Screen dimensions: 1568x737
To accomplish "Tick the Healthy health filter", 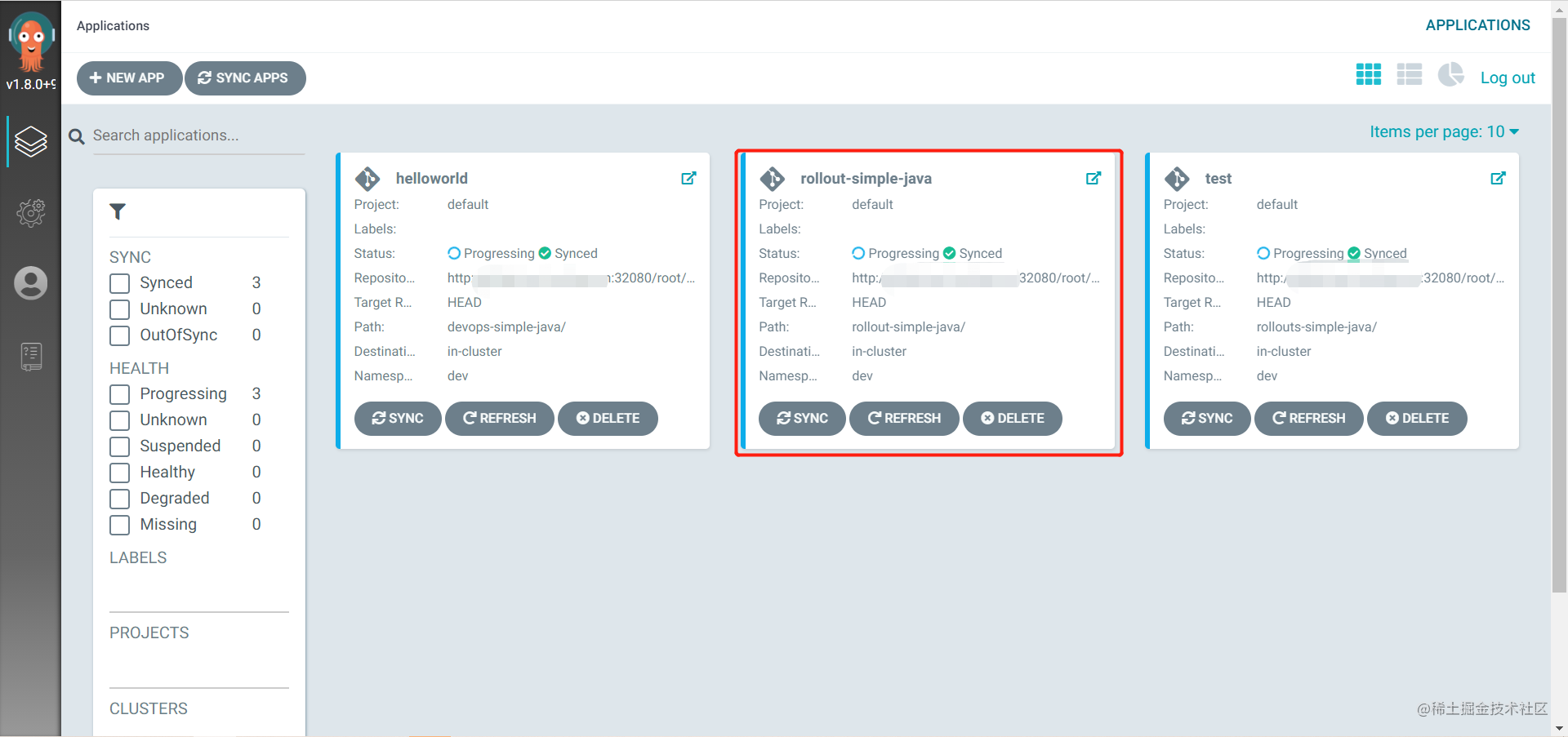I will 120,473.
